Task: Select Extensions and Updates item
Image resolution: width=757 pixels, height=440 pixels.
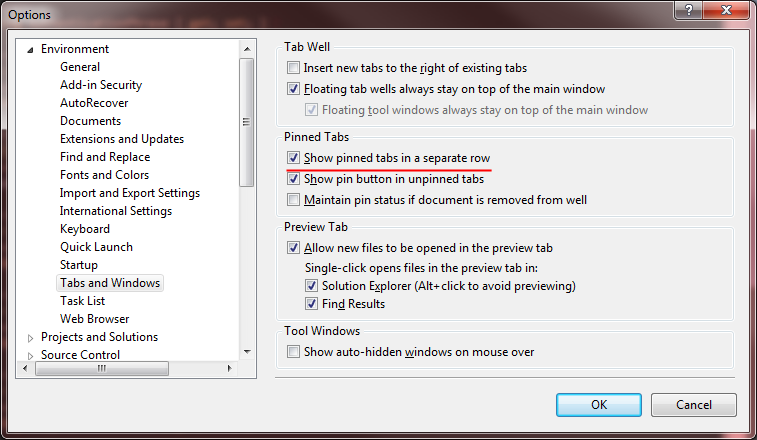Action: 122,139
